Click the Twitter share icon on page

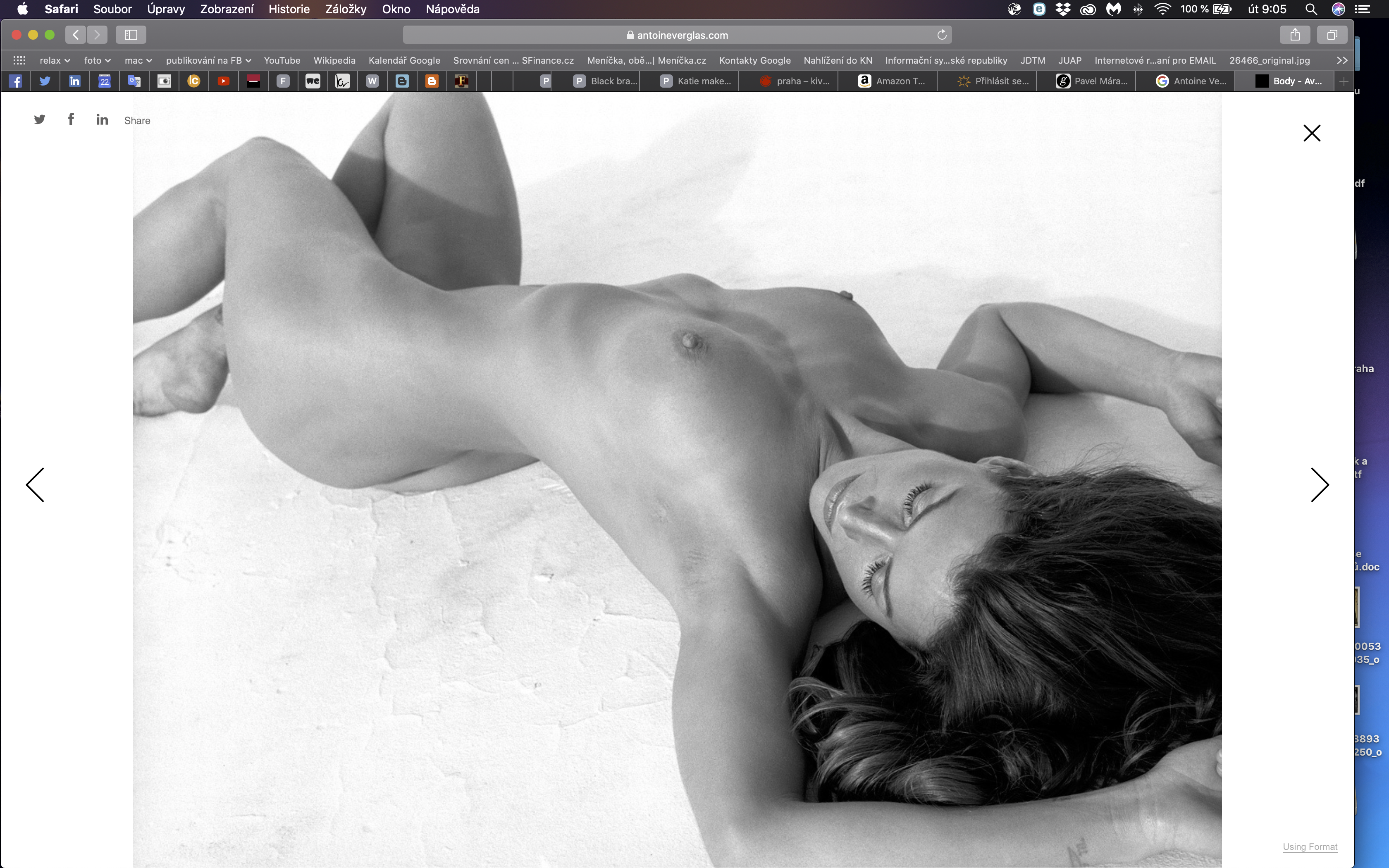[x=39, y=119]
